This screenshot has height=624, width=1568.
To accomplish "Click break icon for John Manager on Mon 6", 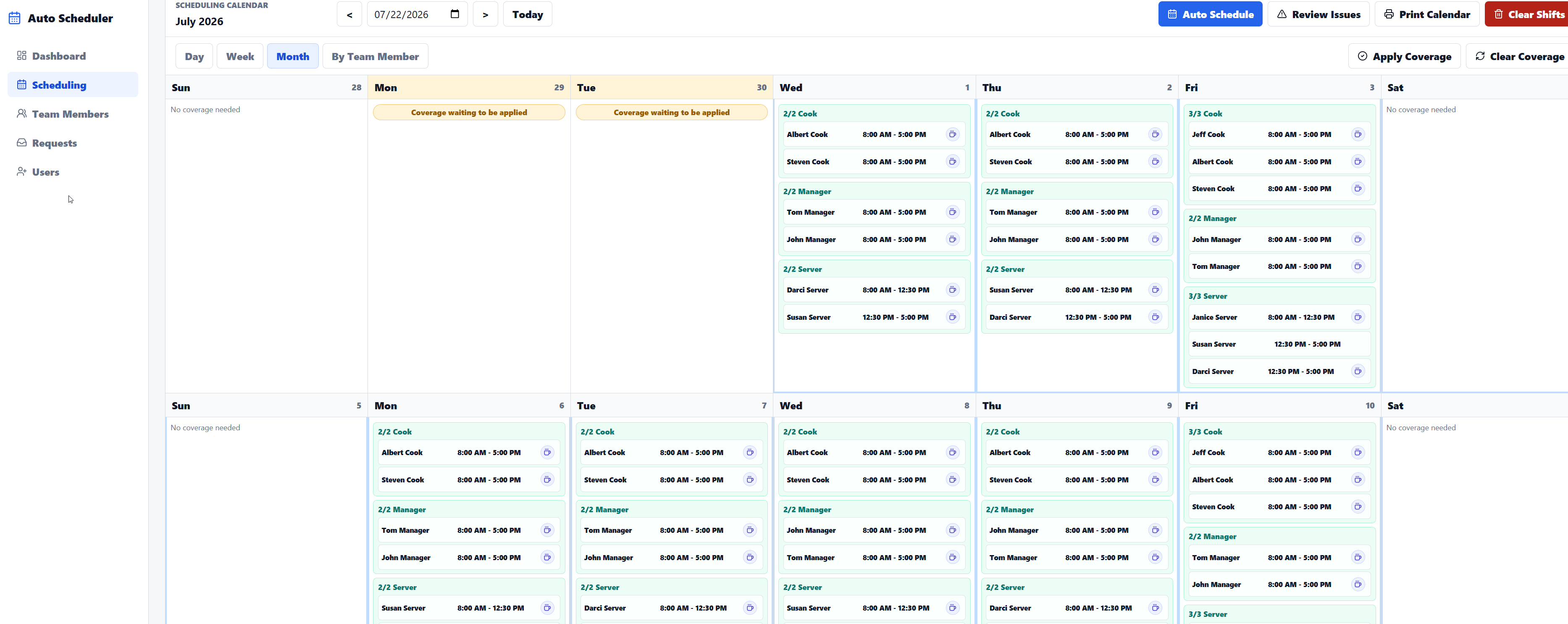I will (x=547, y=558).
